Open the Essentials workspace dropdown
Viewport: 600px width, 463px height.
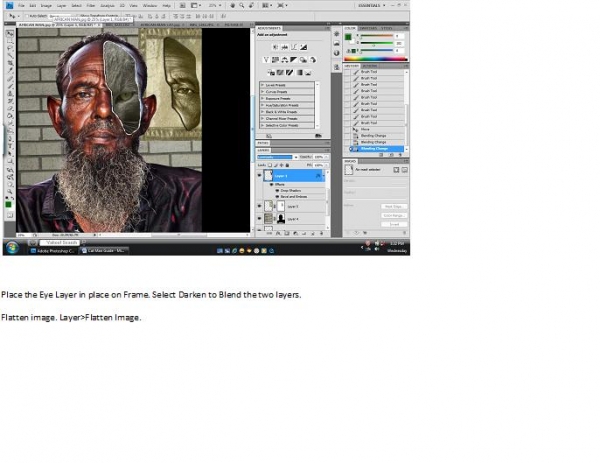tap(372, 5)
